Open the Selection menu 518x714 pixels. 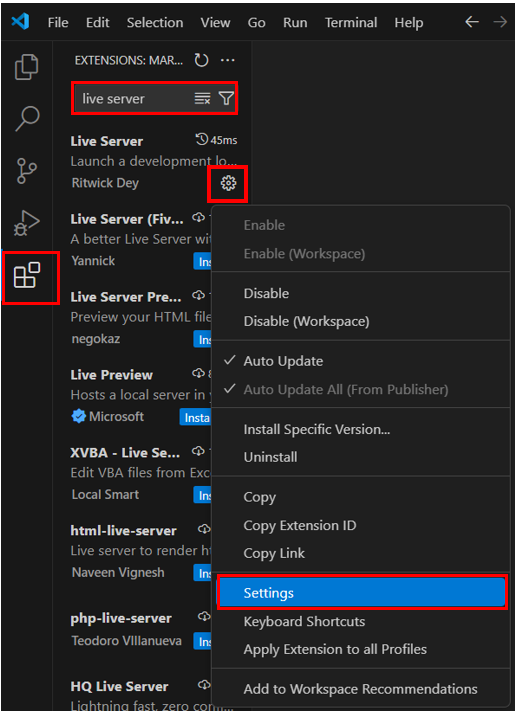point(155,22)
